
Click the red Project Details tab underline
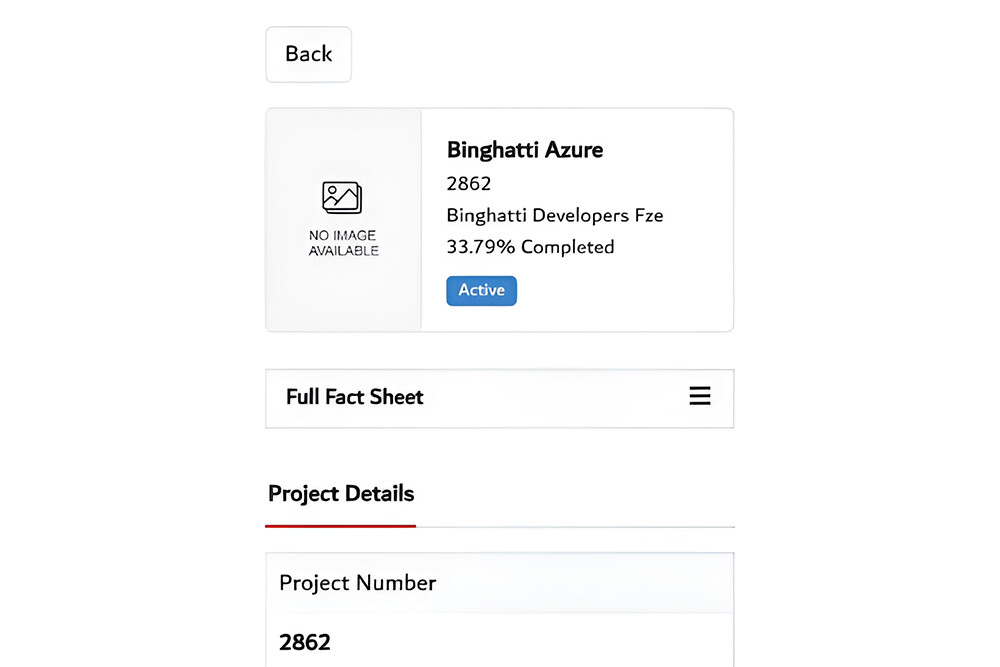tap(340, 525)
